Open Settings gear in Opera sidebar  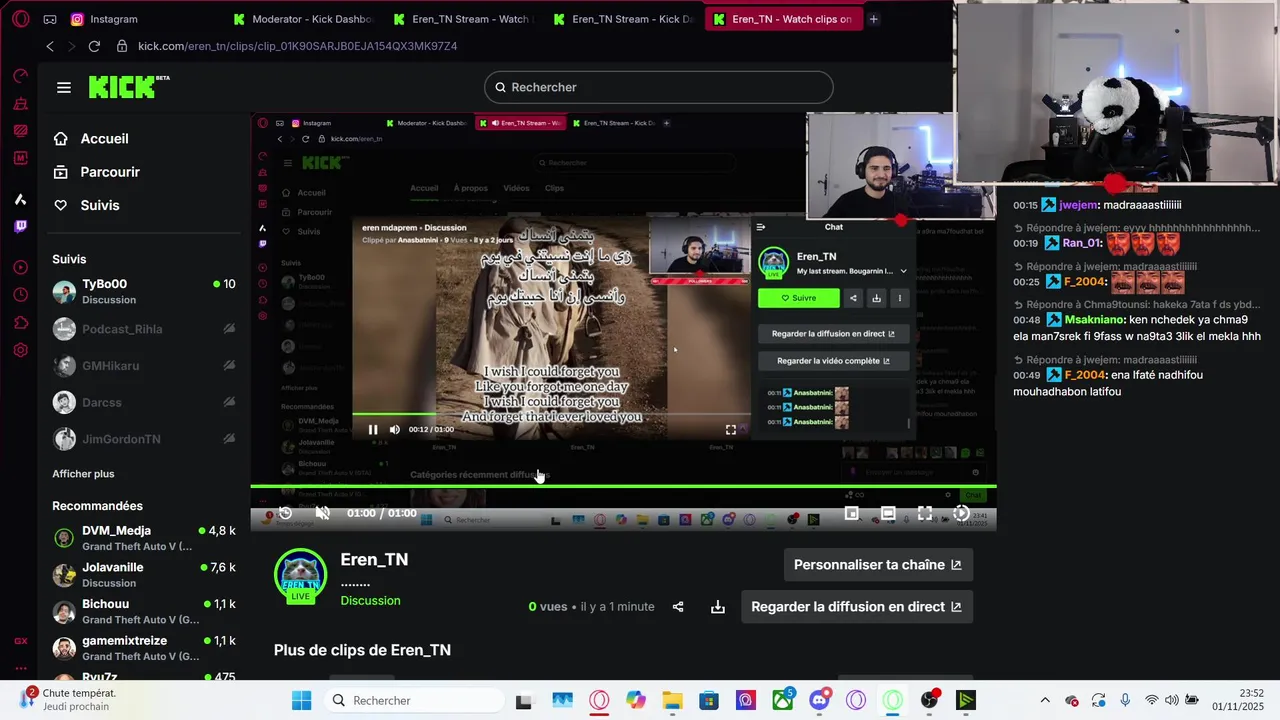(20, 351)
